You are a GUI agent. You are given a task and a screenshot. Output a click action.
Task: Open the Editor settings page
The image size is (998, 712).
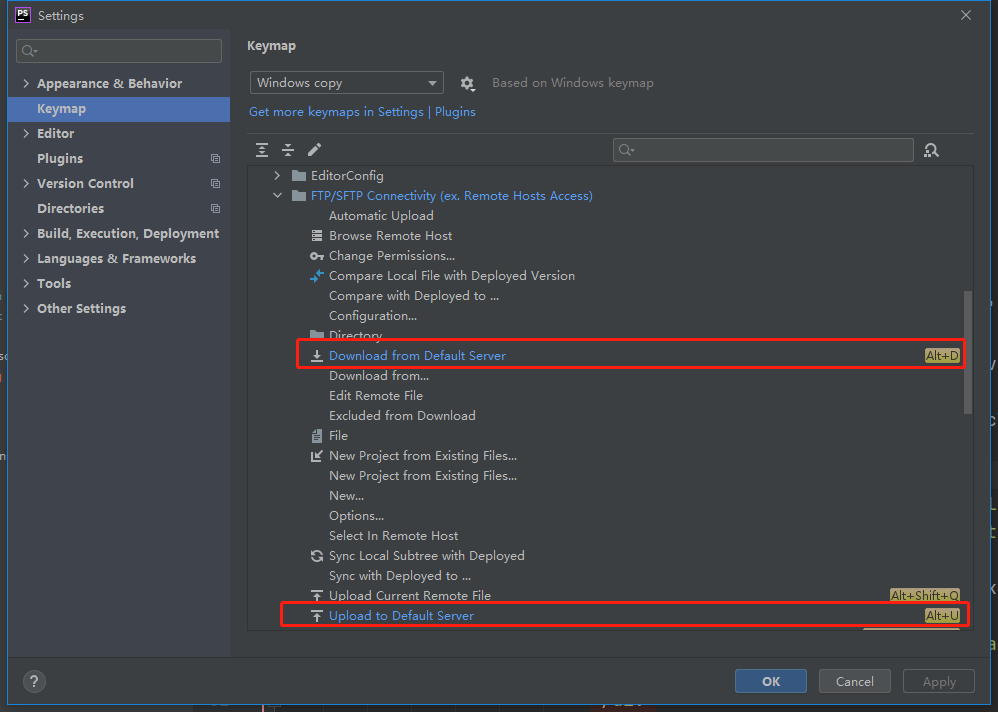click(55, 134)
